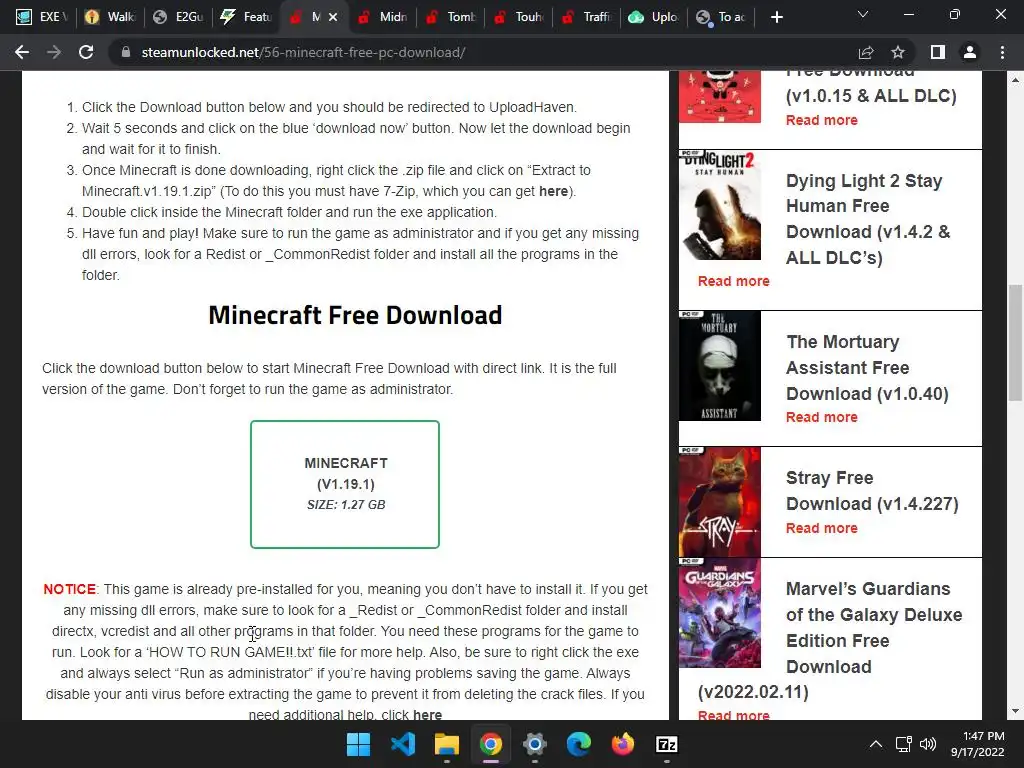Launch Firefox from taskbar
Viewport: 1024px width, 768px height.
click(622, 744)
